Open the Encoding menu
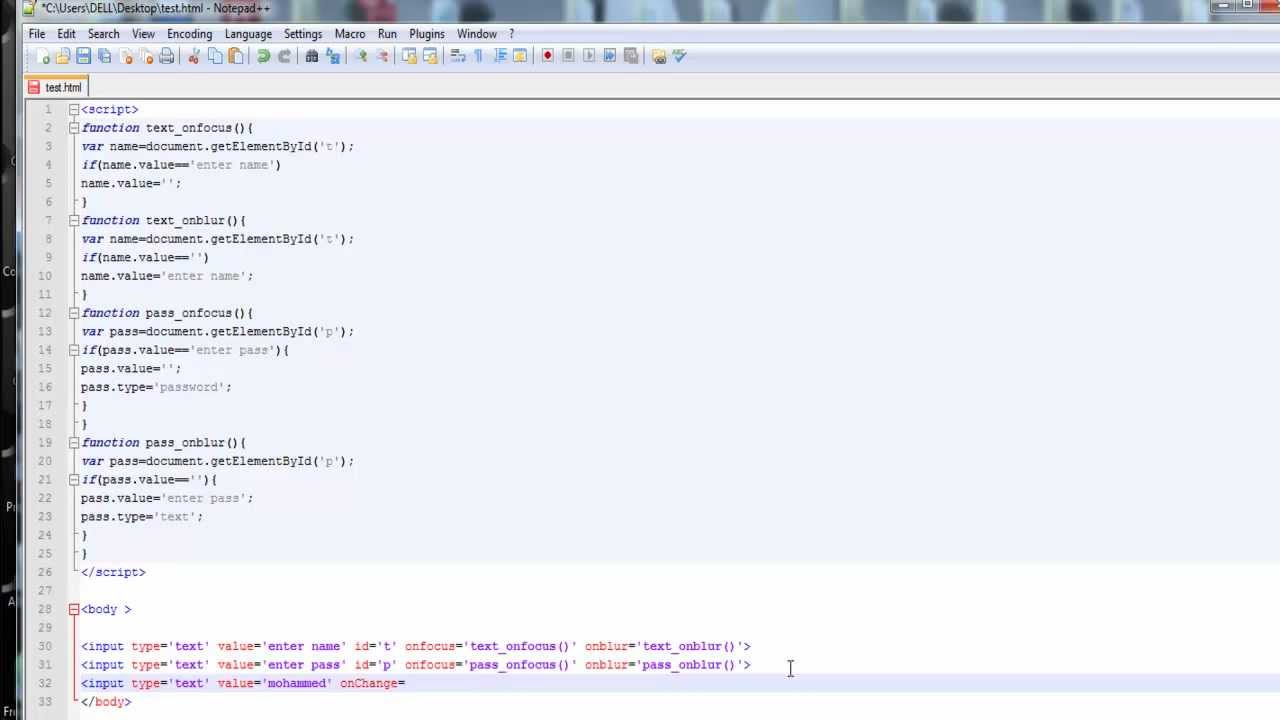The height and width of the screenshot is (720, 1280). tap(189, 34)
